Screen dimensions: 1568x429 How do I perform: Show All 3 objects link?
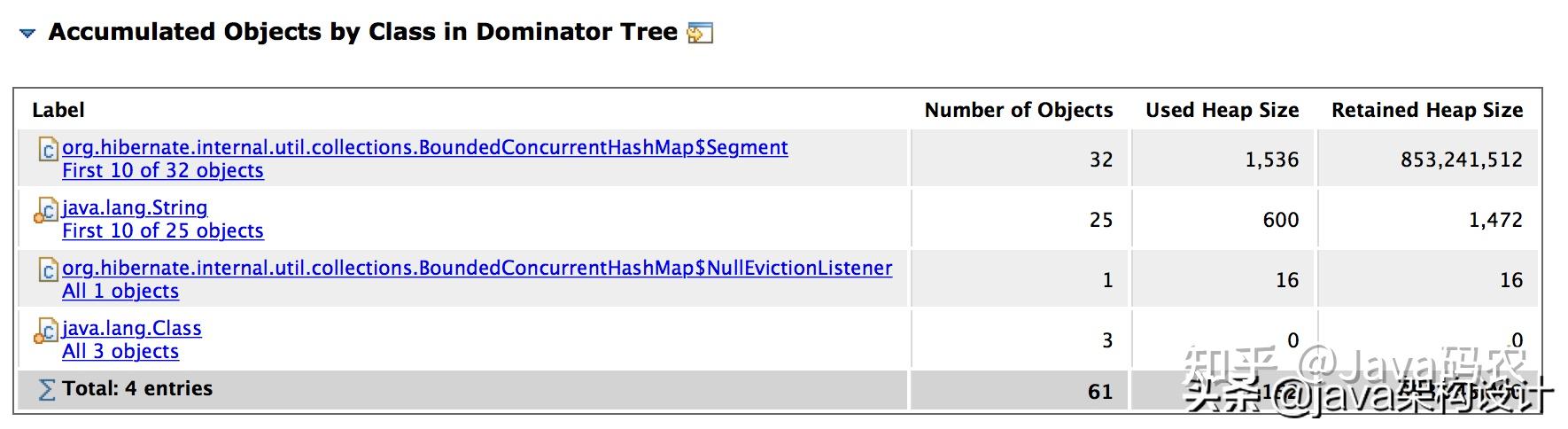pyautogui.click(x=120, y=351)
